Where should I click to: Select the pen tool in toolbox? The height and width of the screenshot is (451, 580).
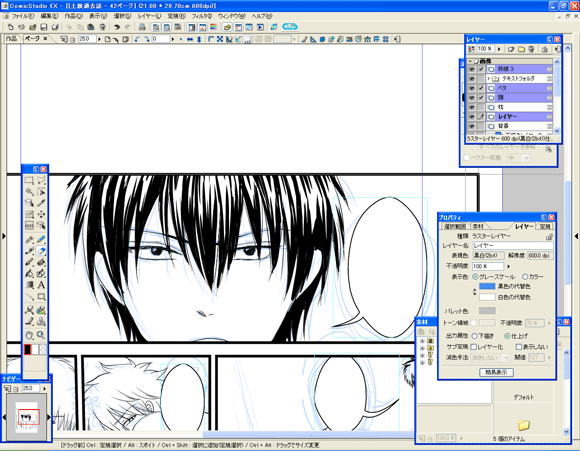29,240
